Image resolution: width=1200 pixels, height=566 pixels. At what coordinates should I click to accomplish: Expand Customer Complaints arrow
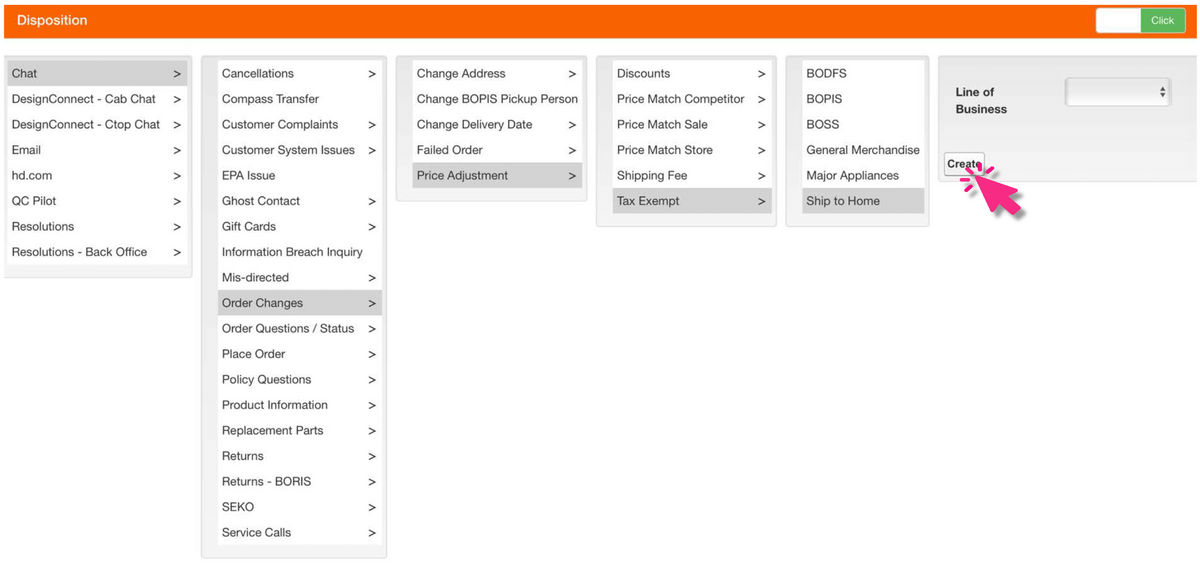[x=371, y=125]
